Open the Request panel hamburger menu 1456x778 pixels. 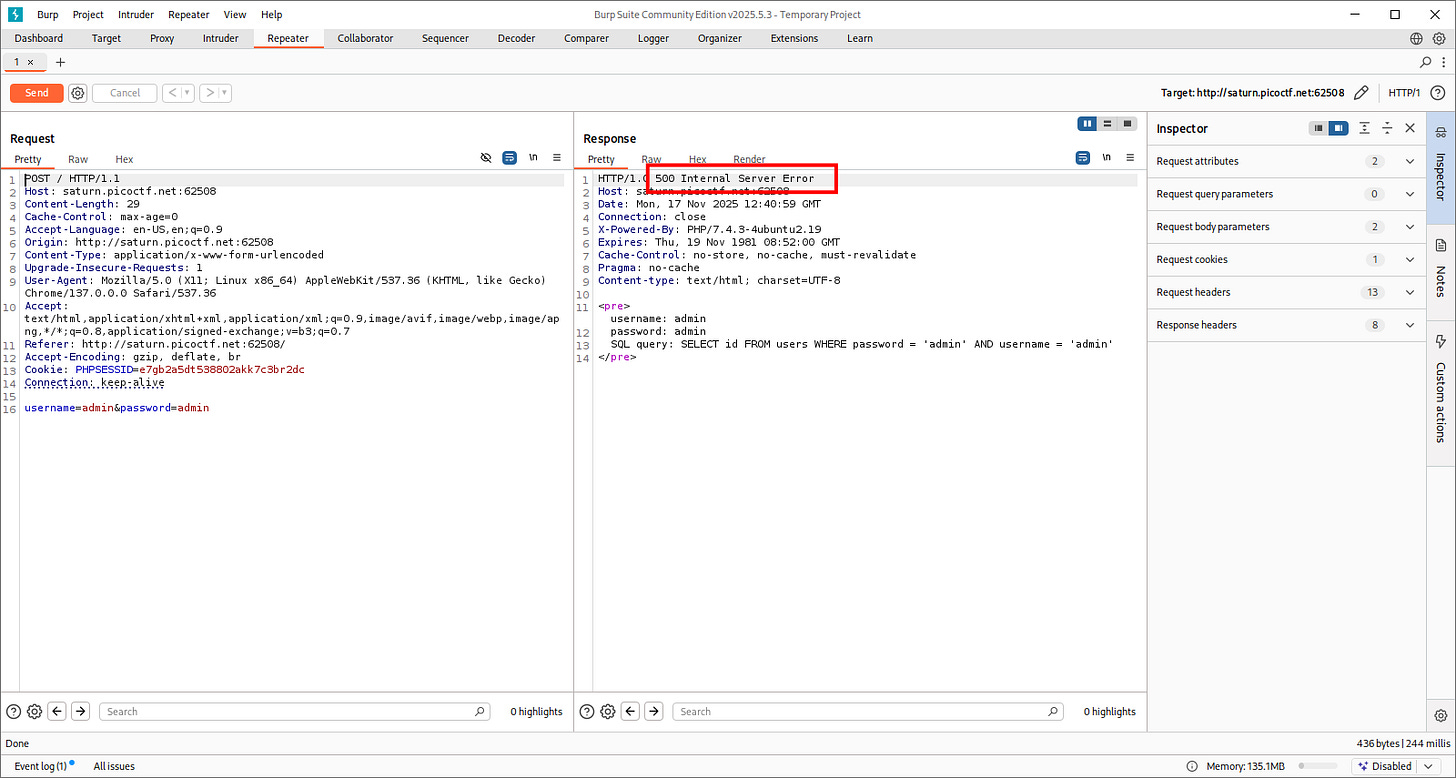[x=557, y=158]
